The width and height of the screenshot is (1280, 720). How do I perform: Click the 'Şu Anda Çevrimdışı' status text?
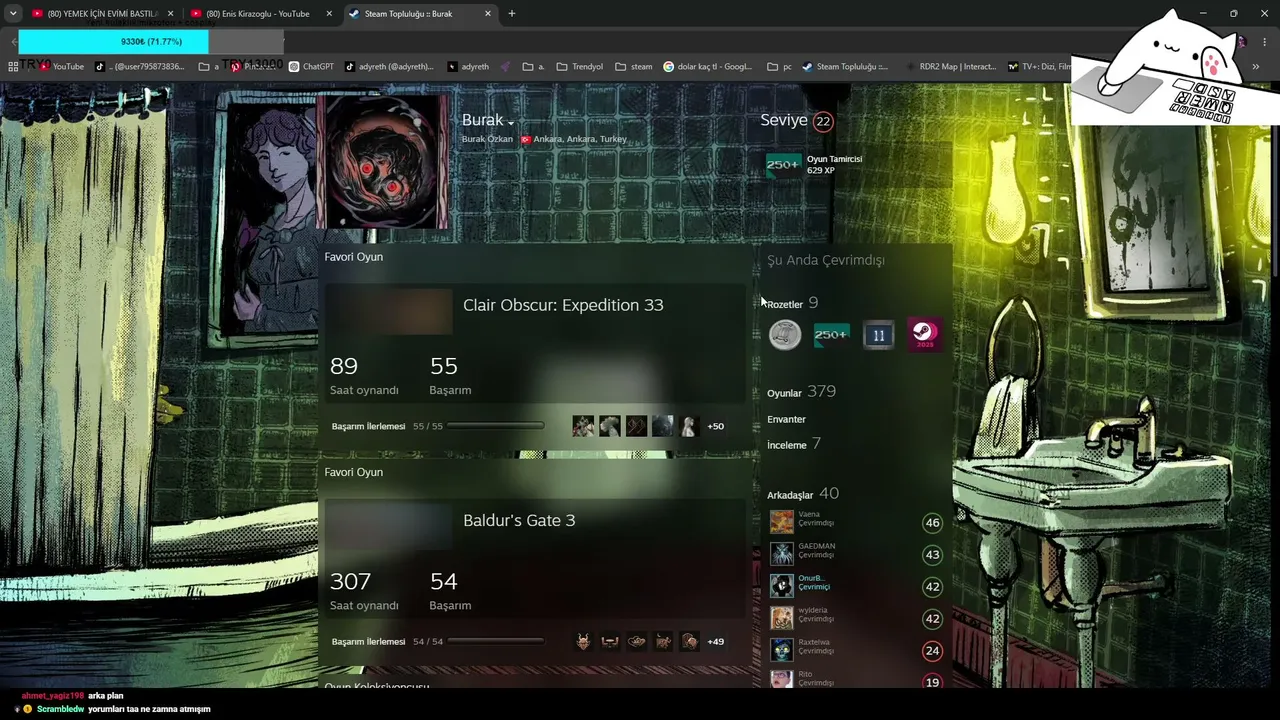point(826,260)
